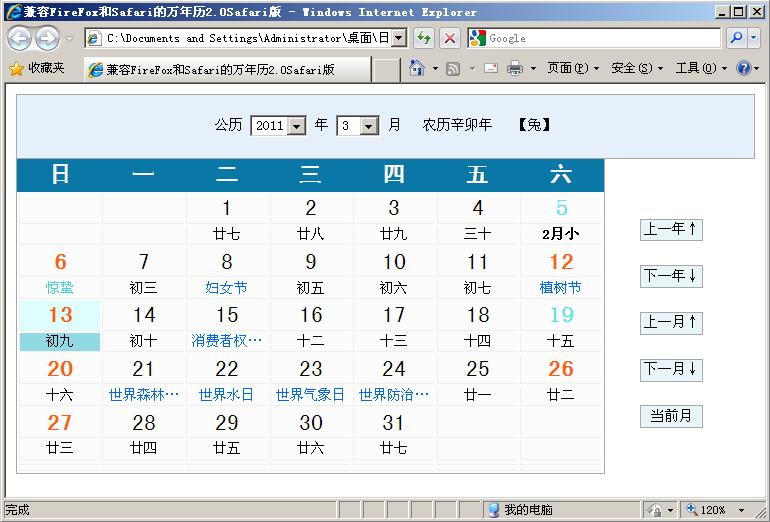Select calendar date 5
The height and width of the screenshot is (522, 770).
(x=561, y=208)
